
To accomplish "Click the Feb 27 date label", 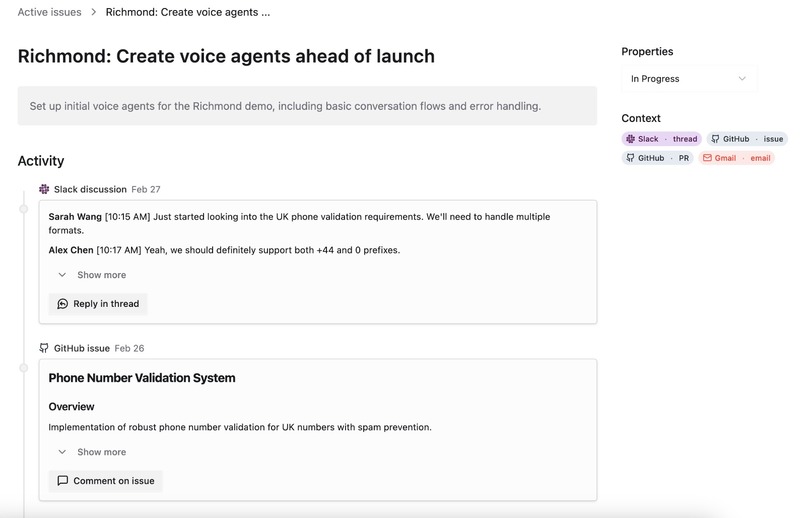I will (x=146, y=189).
